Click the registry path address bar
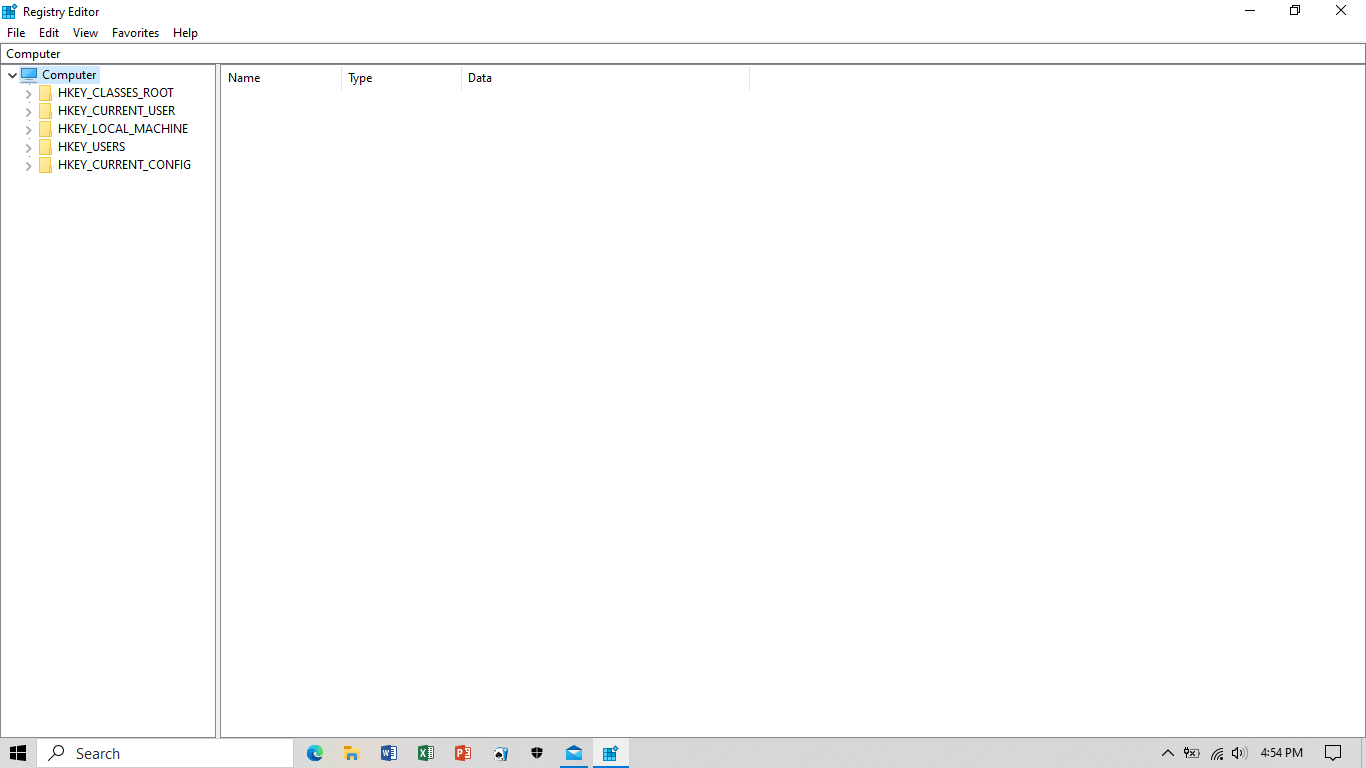Image resolution: width=1366 pixels, height=768 pixels. point(683,54)
